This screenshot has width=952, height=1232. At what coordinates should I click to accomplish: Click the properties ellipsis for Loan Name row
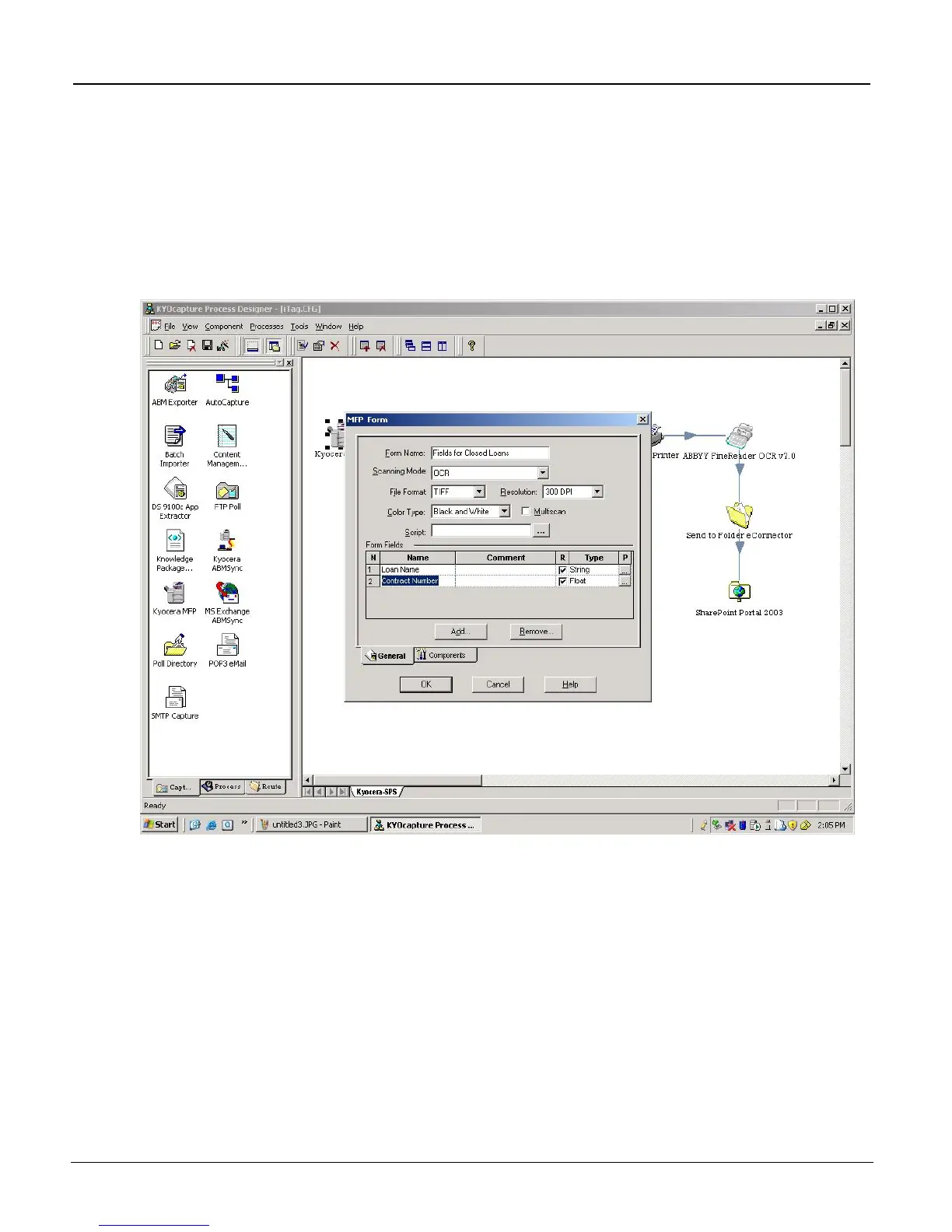coord(625,570)
